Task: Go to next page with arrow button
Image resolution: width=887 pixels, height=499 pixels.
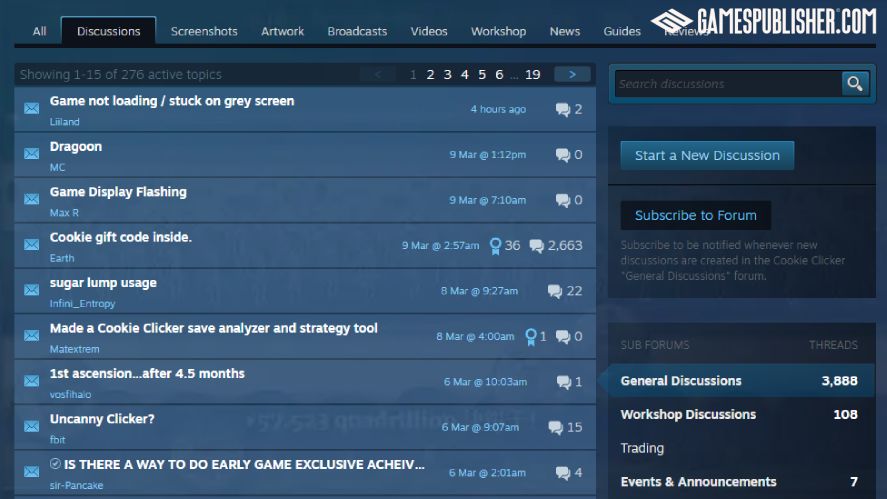Action: (x=572, y=74)
